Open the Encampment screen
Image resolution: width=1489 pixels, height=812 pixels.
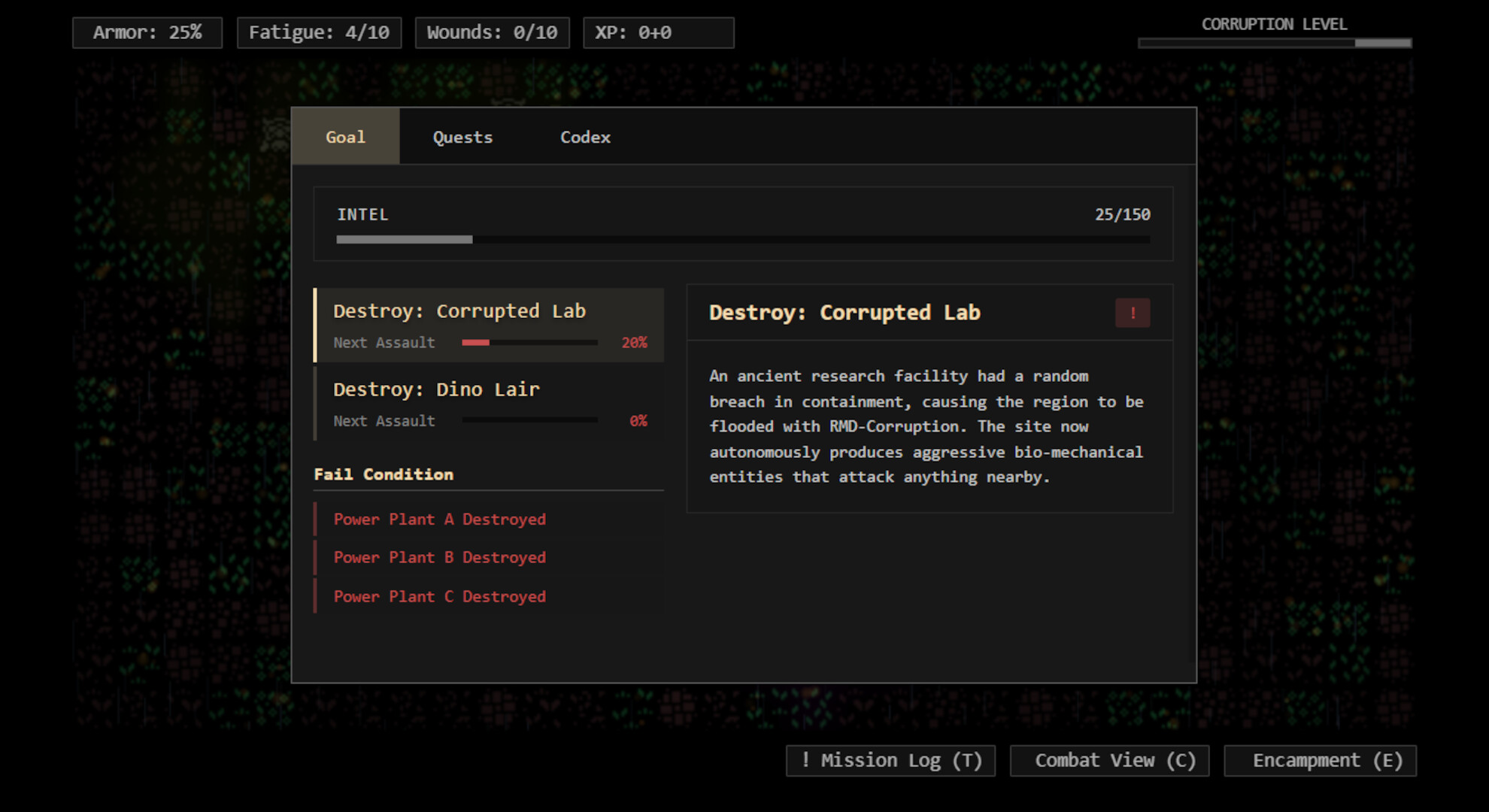tap(1320, 760)
